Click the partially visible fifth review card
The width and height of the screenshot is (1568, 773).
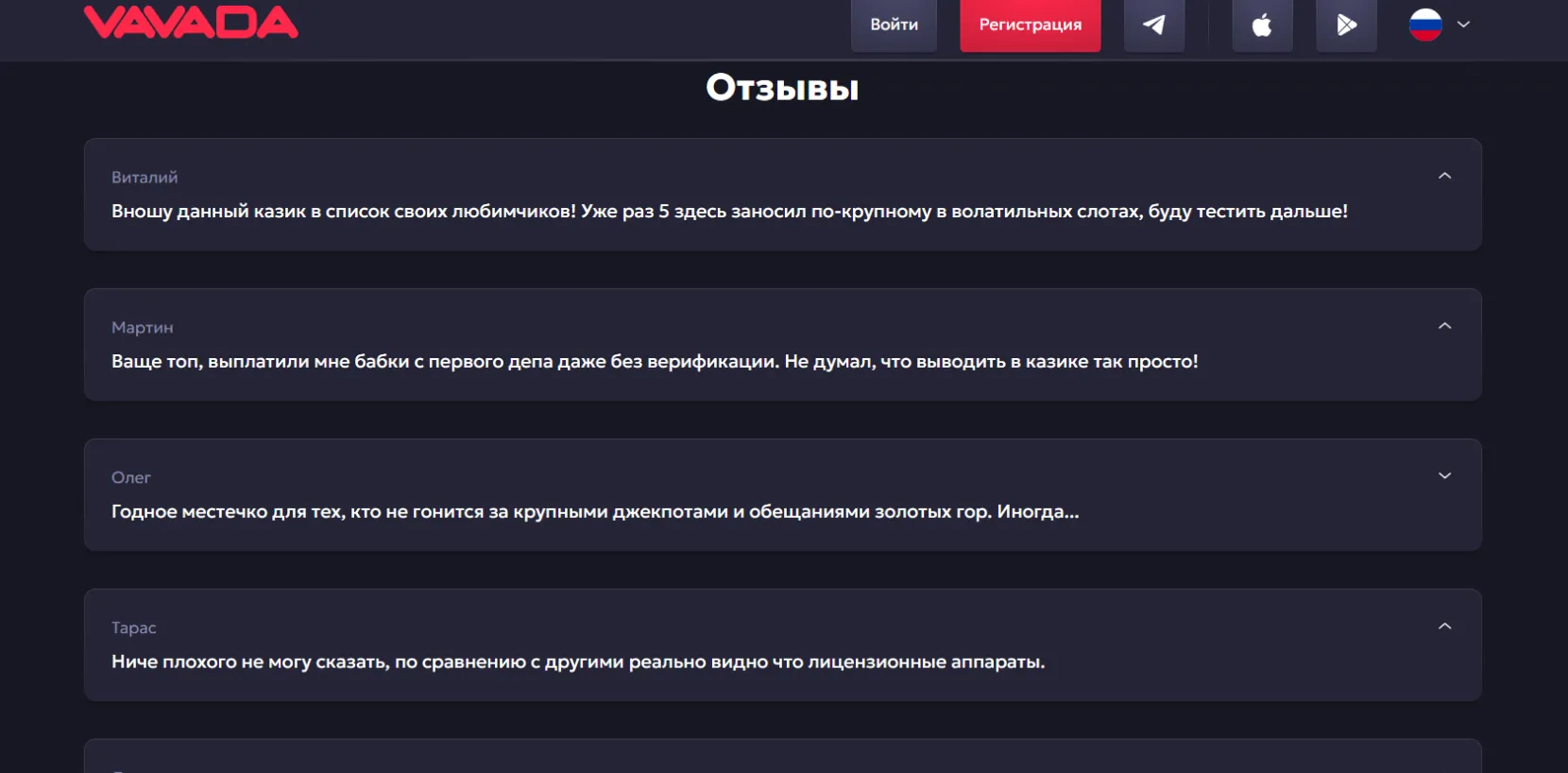tap(782, 758)
